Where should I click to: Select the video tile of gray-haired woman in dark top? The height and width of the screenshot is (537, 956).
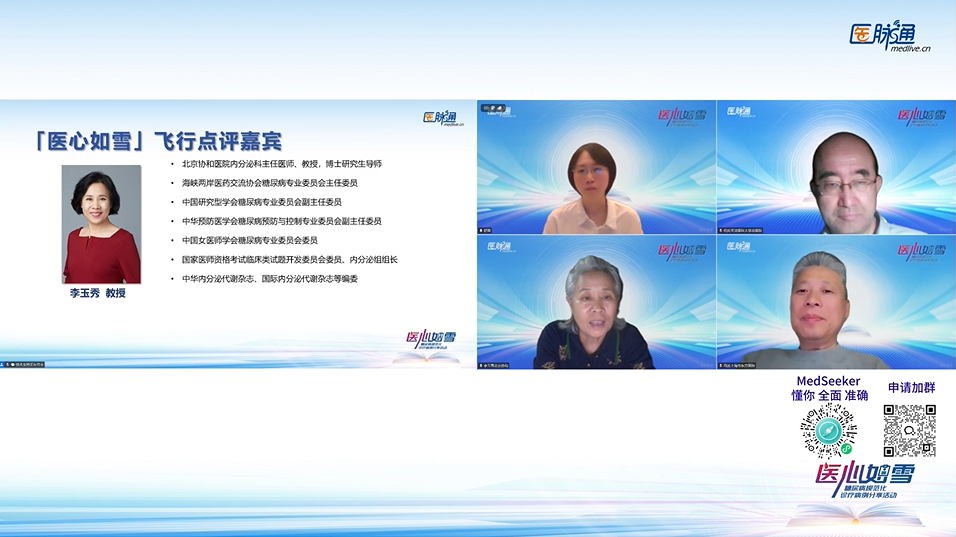pyautogui.click(x=596, y=302)
